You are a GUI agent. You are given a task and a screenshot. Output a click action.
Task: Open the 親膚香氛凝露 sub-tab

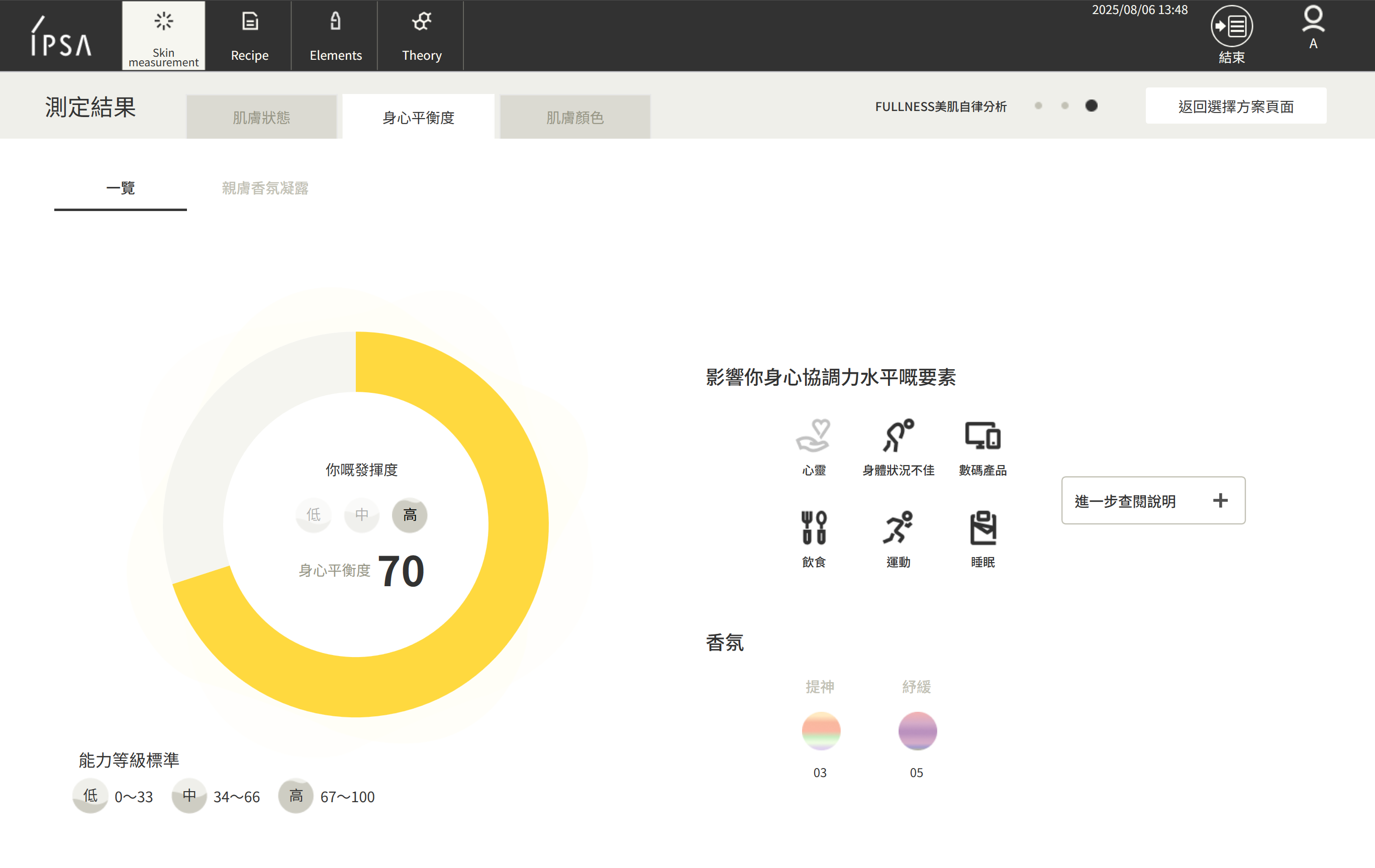pyautogui.click(x=265, y=188)
